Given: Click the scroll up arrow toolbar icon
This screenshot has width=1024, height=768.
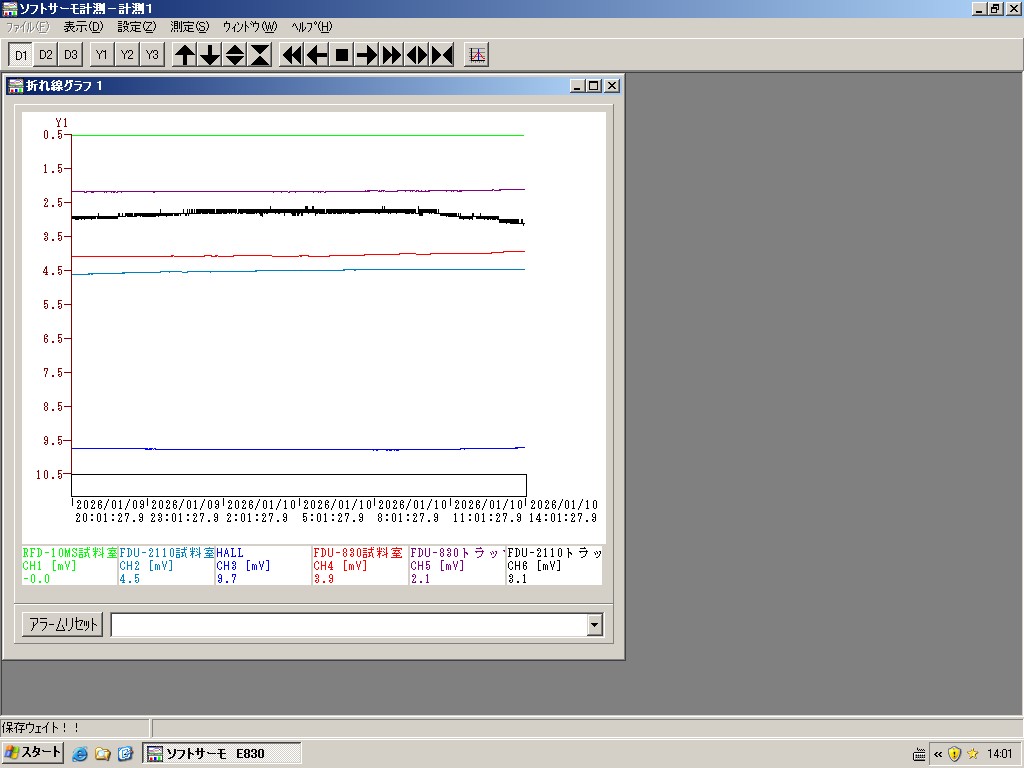Looking at the screenshot, I should 185,55.
